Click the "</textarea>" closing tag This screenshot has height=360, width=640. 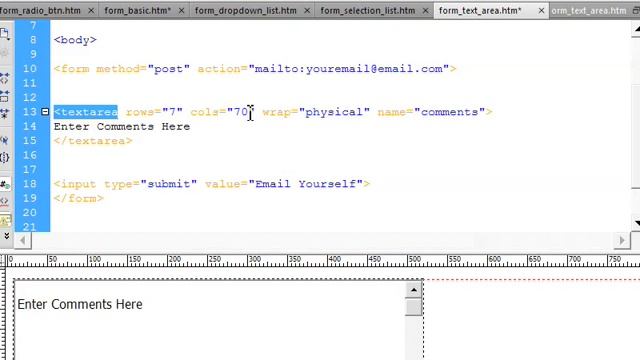pos(93,141)
